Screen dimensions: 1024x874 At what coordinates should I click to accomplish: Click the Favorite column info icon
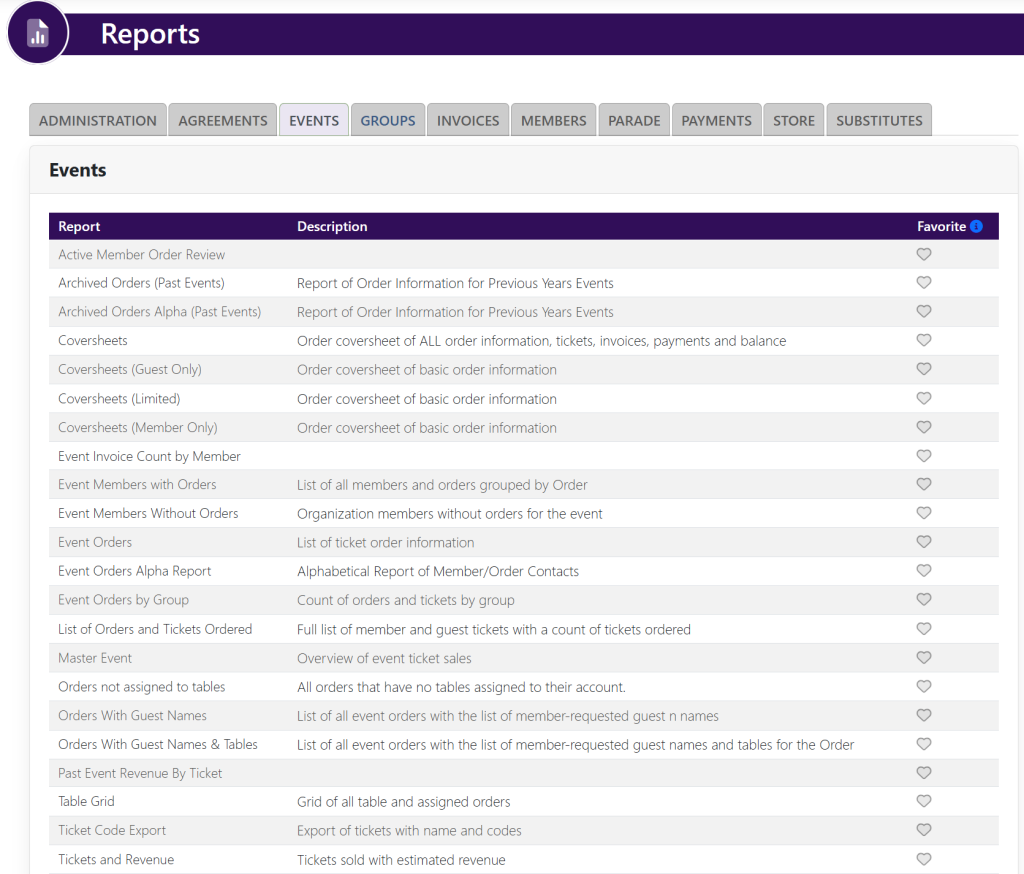[976, 227]
